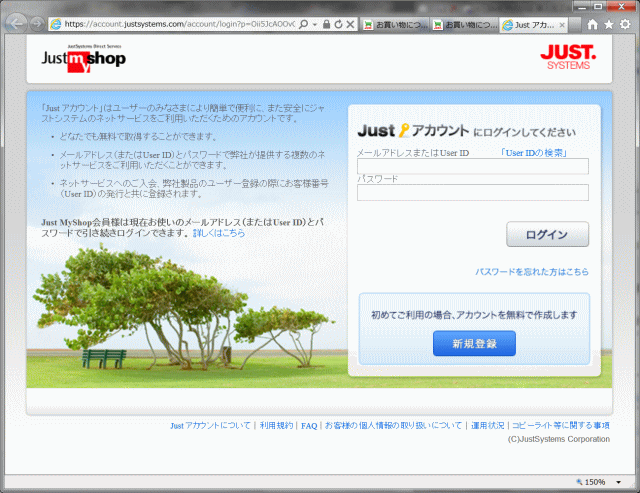Open the FAQ footer link
640x493 pixels.
click(309, 426)
